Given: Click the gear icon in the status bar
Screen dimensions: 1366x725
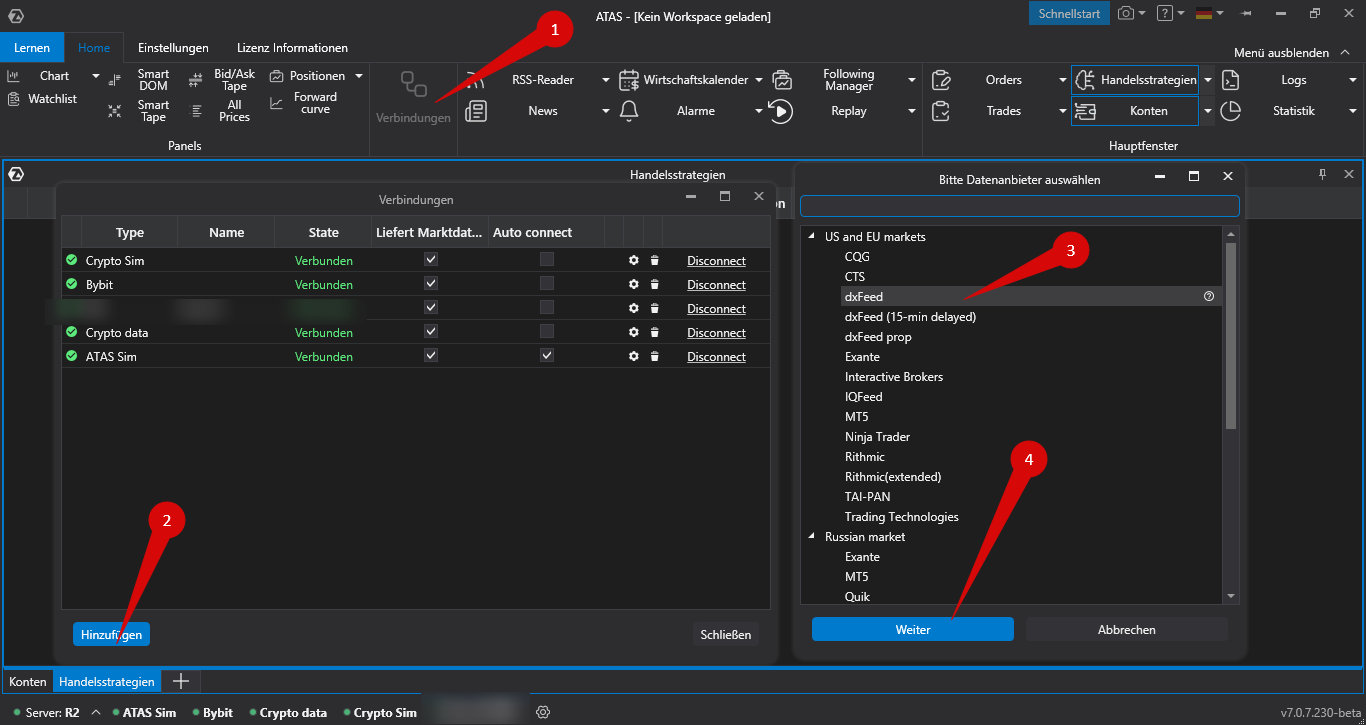Looking at the screenshot, I should tap(543, 713).
